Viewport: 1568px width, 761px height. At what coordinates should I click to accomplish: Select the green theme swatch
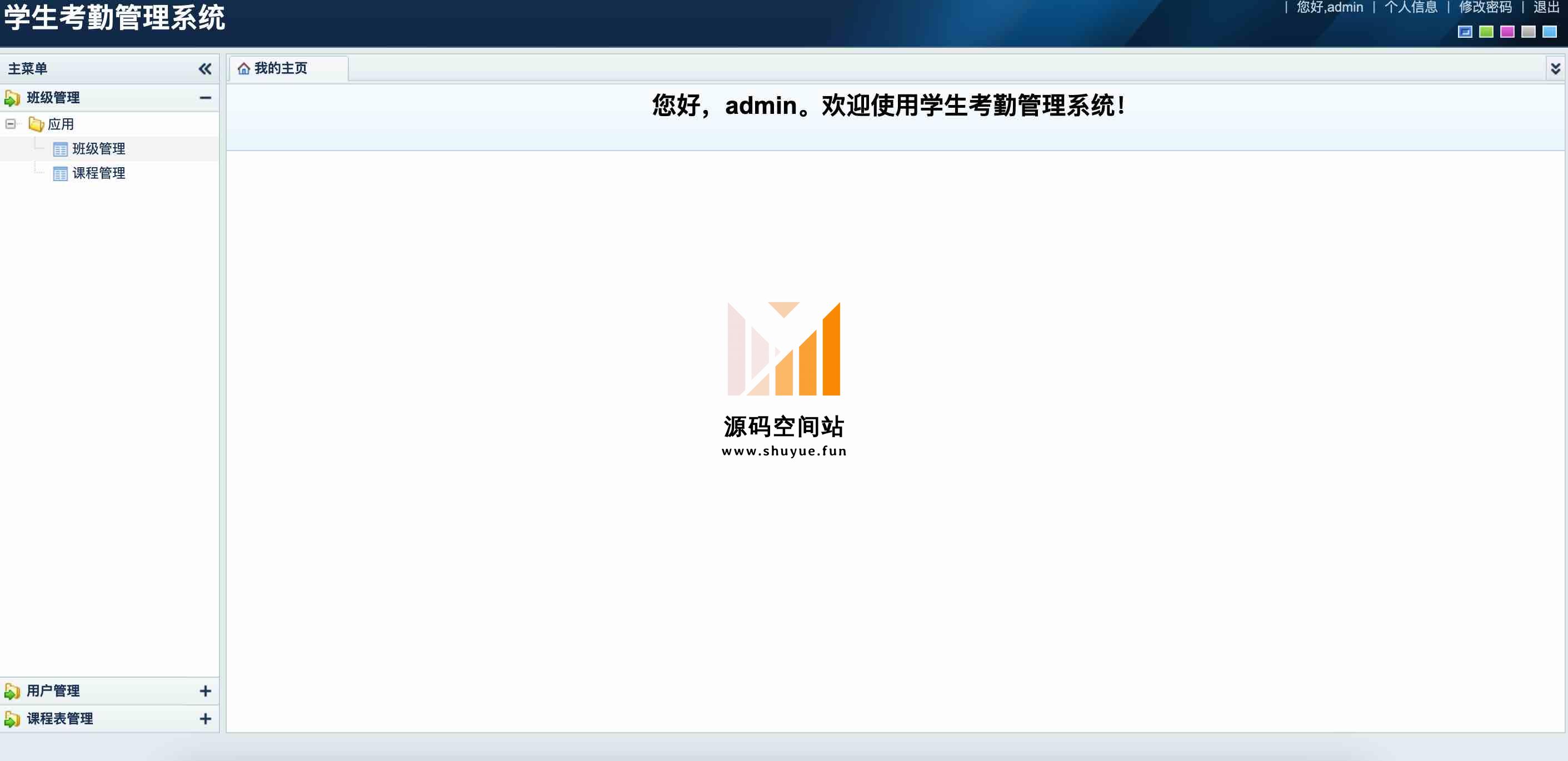pos(1486,32)
